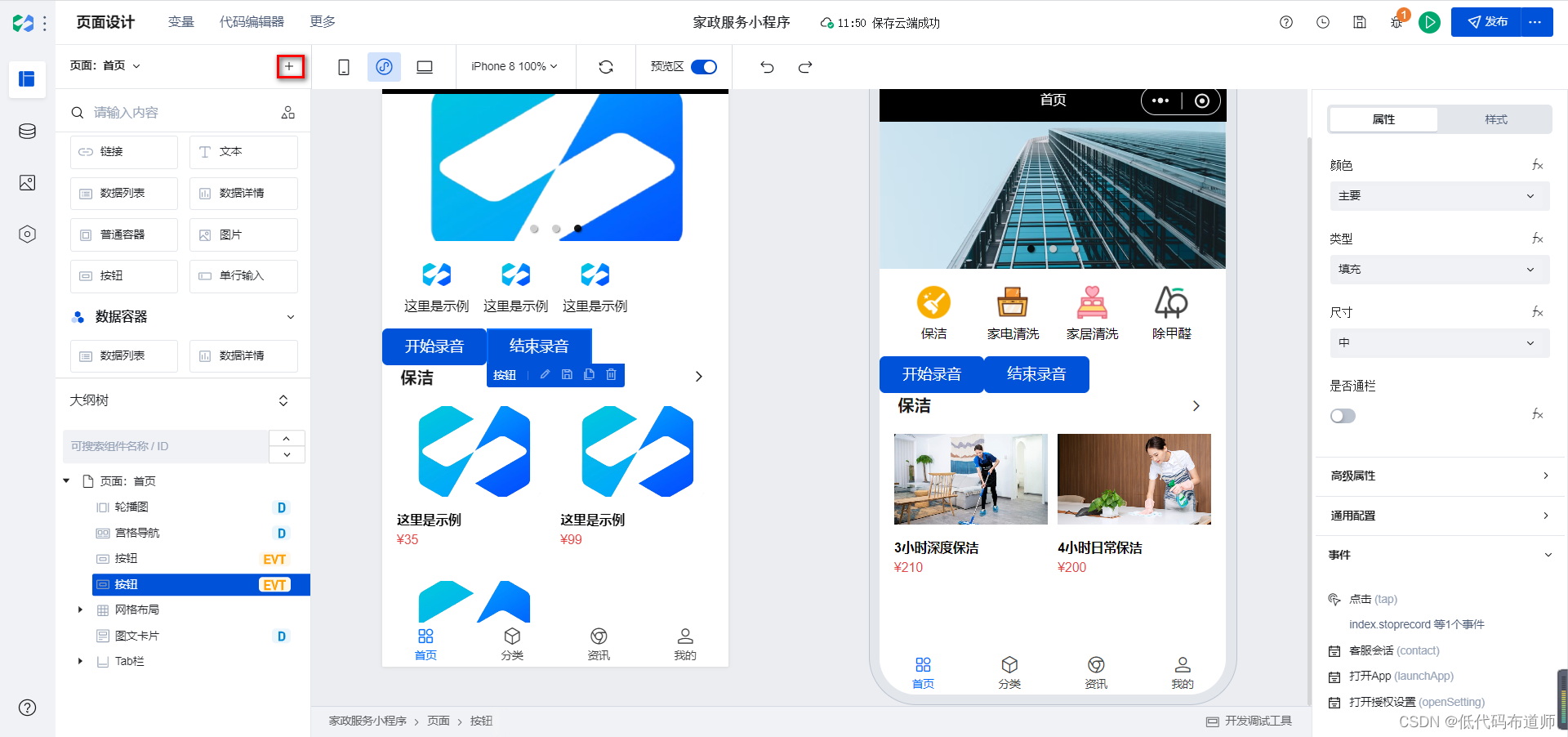Screen dimensions: 1568x737
Task: Copy the selected button component
Action: (x=589, y=374)
